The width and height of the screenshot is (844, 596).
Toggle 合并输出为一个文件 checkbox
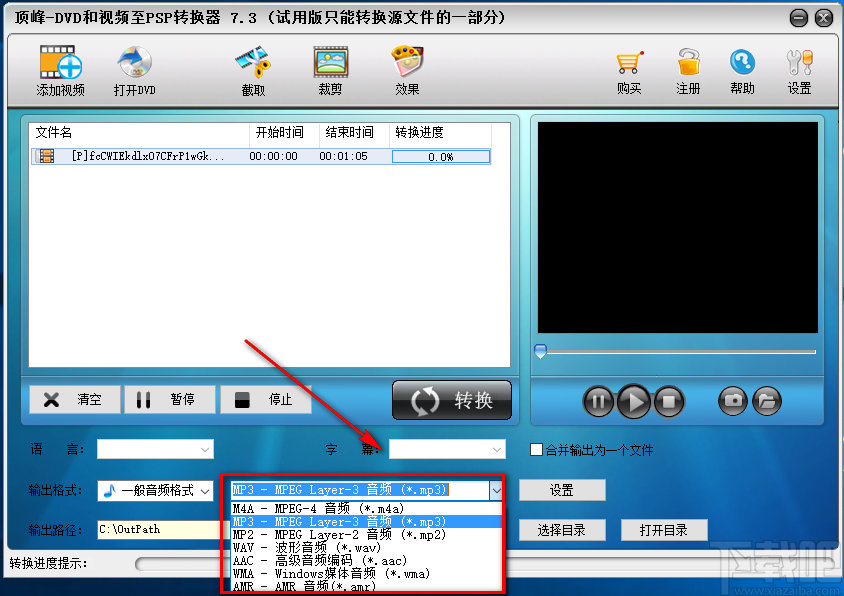coord(536,450)
